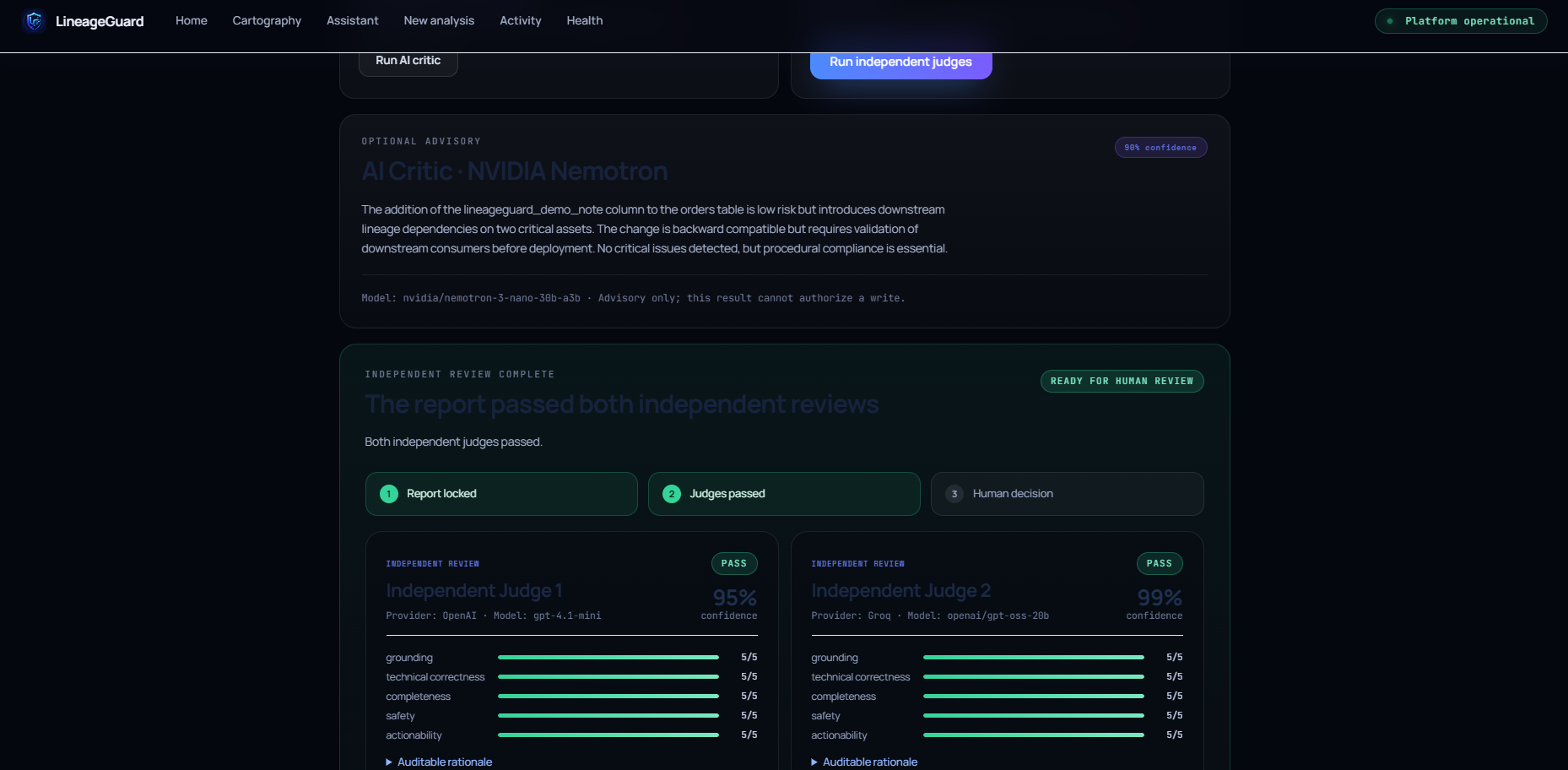Start a New analysis from navbar
This screenshot has height=770, width=1568.
pyautogui.click(x=439, y=20)
